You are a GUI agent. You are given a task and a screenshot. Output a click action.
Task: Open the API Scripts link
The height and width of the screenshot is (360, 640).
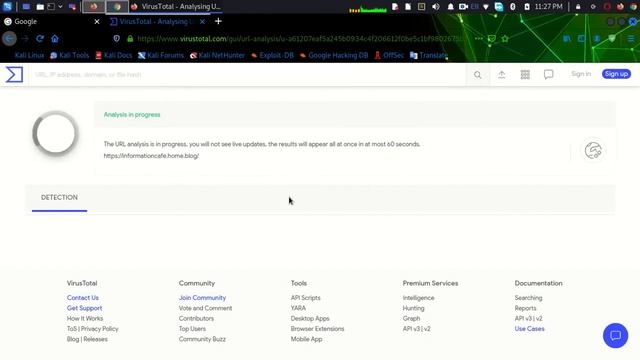click(x=306, y=298)
